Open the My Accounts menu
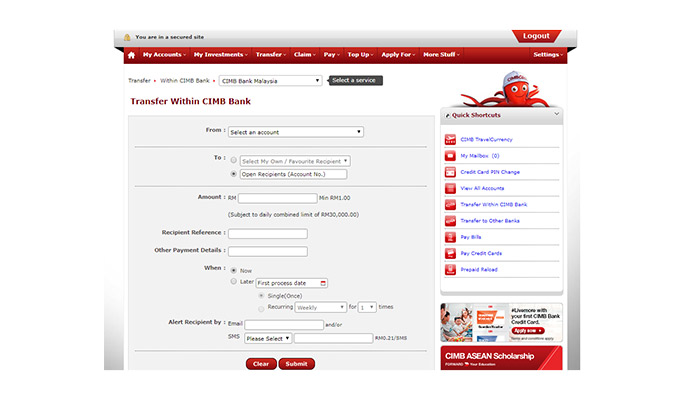 164,55
